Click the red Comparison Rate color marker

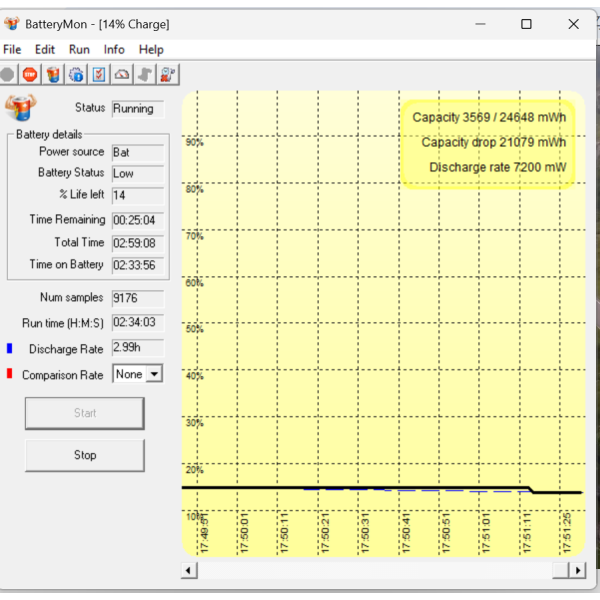[x=10, y=373]
